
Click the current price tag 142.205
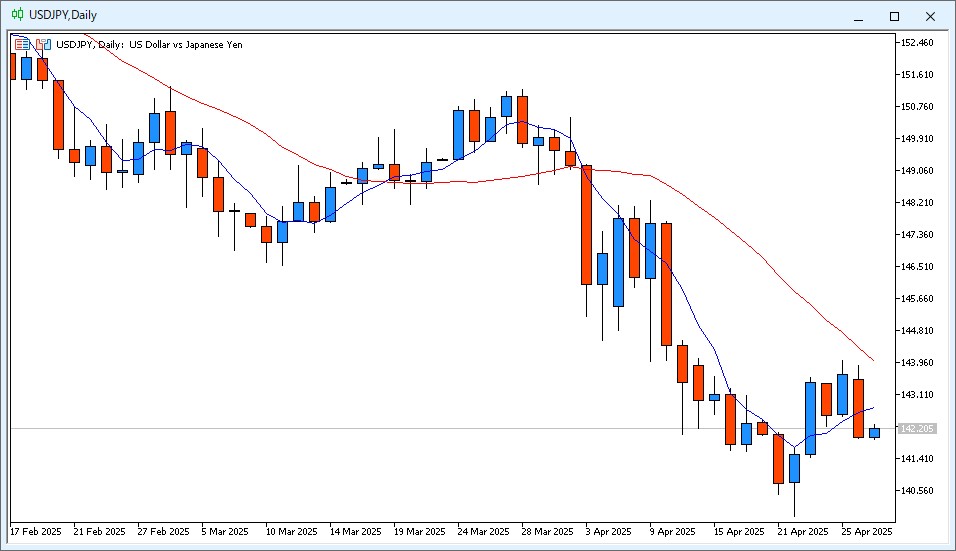(x=917, y=428)
